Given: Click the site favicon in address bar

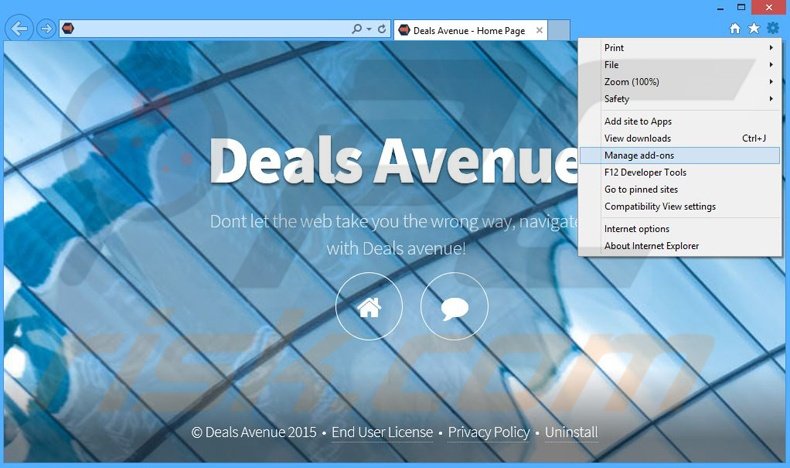Looking at the screenshot, I should click(68, 28).
